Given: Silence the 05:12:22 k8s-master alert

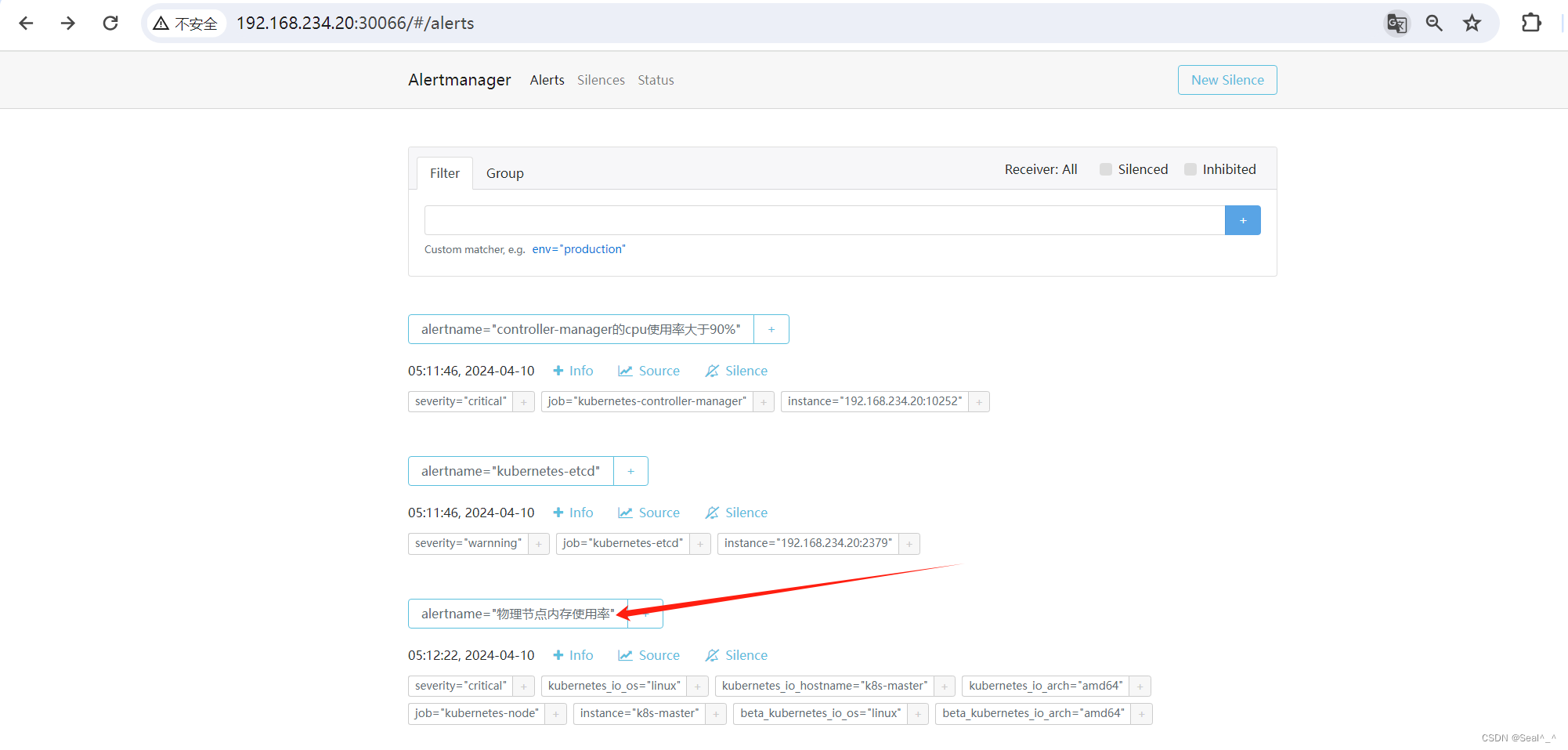Looking at the screenshot, I should (x=736, y=655).
